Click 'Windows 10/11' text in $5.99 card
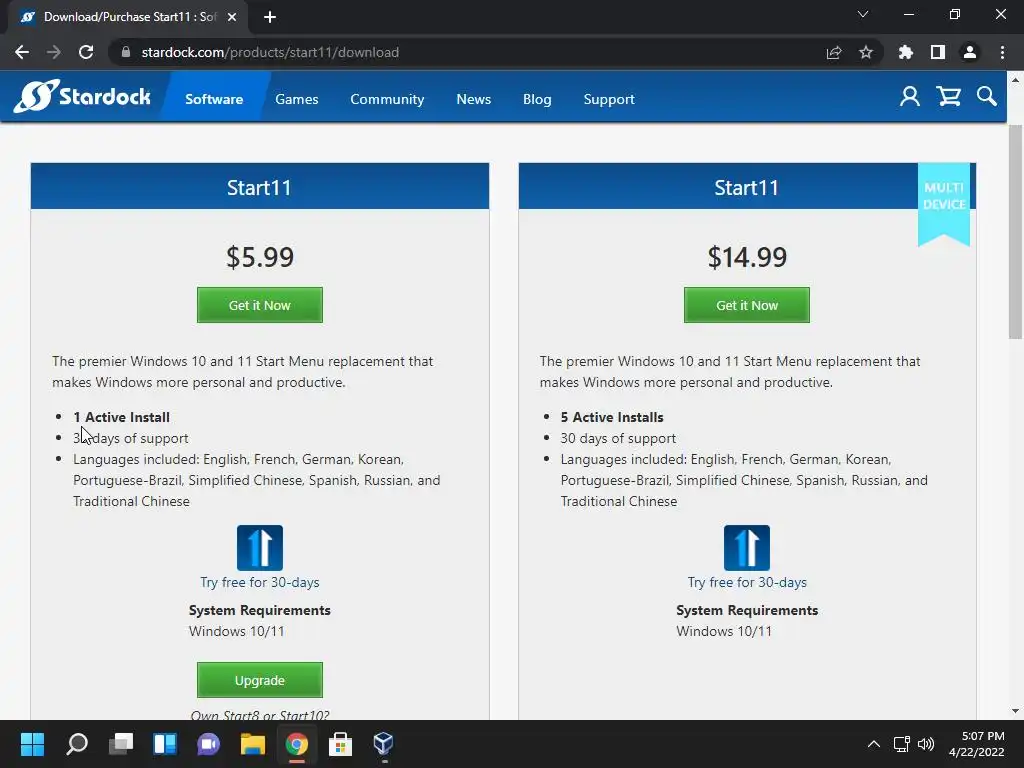Image resolution: width=1024 pixels, height=768 pixels. click(x=236, y=631)
